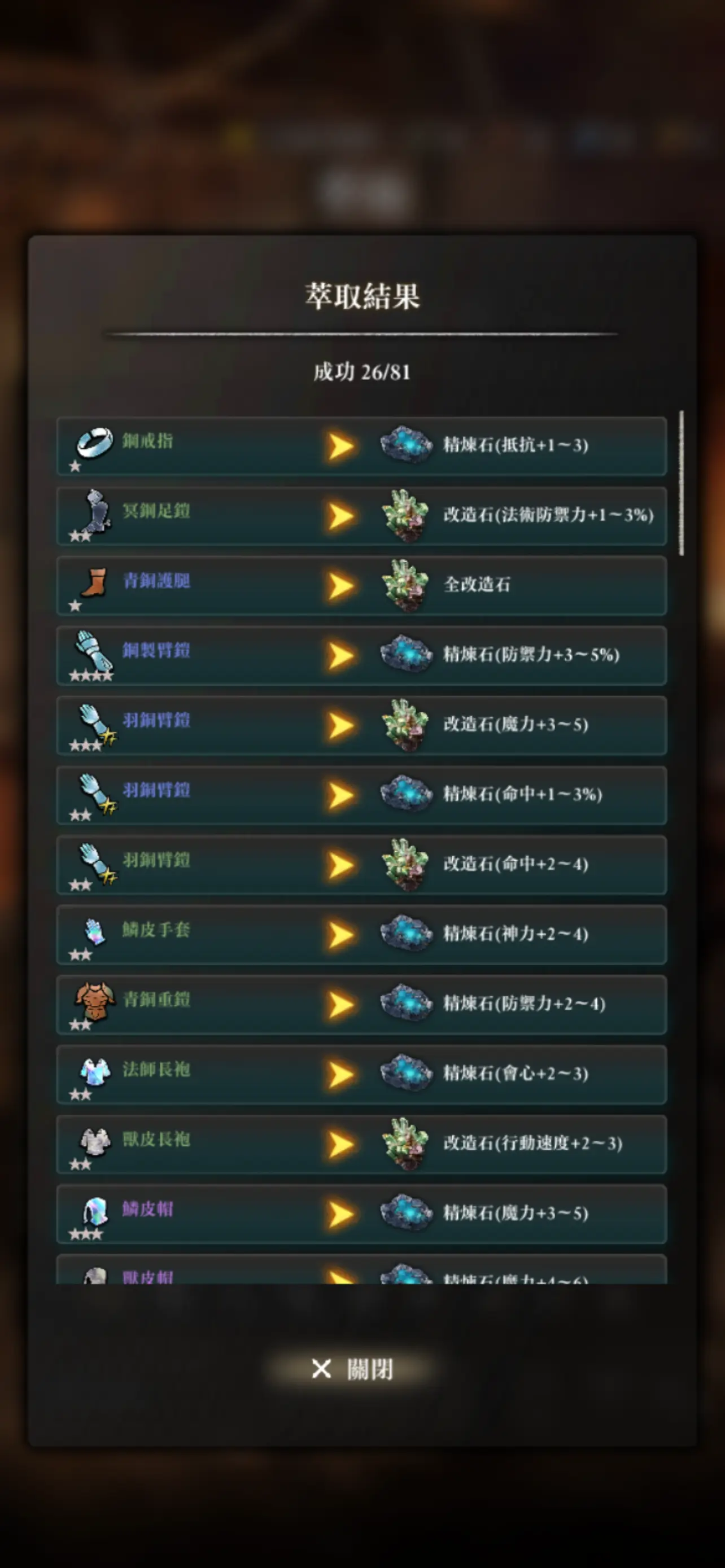
Task: Tap the 獸皮長袍 robe icon
Action: [x=95, y=1141]
